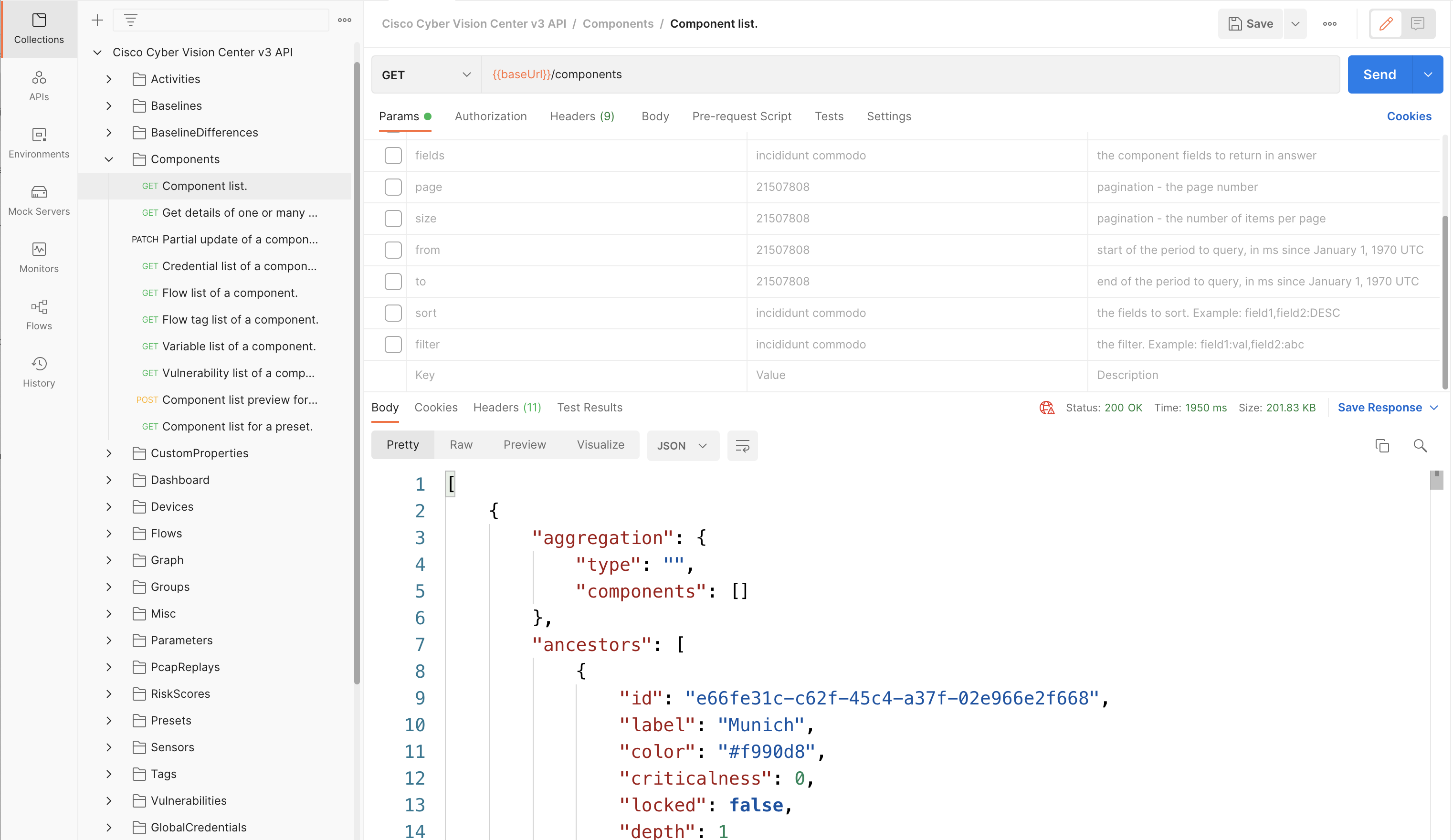
Task: Open the GET method dropdown
Action: tap(425, 75)
